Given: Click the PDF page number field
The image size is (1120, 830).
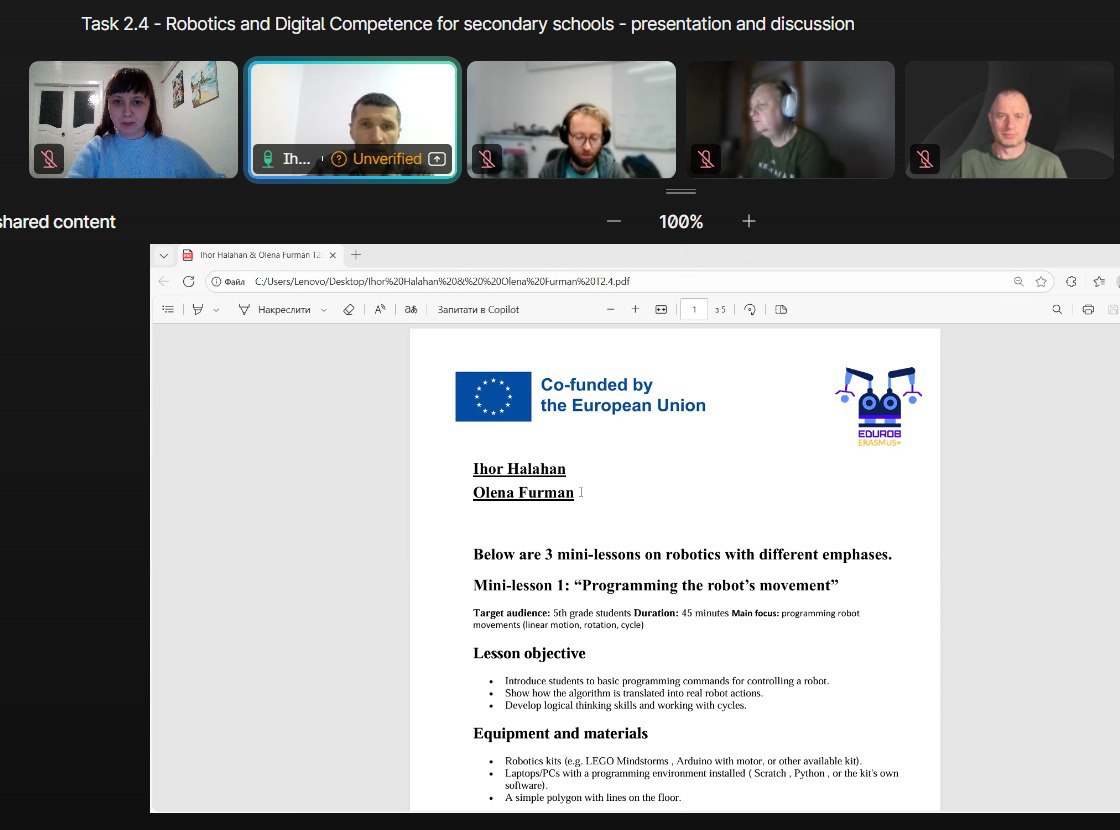Looking at the screenshot, I should click(x=693, y=310).
